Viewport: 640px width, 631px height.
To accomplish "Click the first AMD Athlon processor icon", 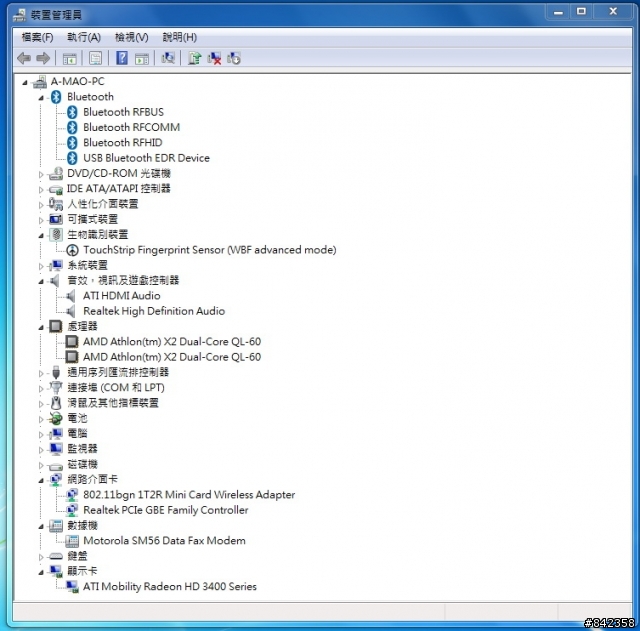I will coord(72,342).
